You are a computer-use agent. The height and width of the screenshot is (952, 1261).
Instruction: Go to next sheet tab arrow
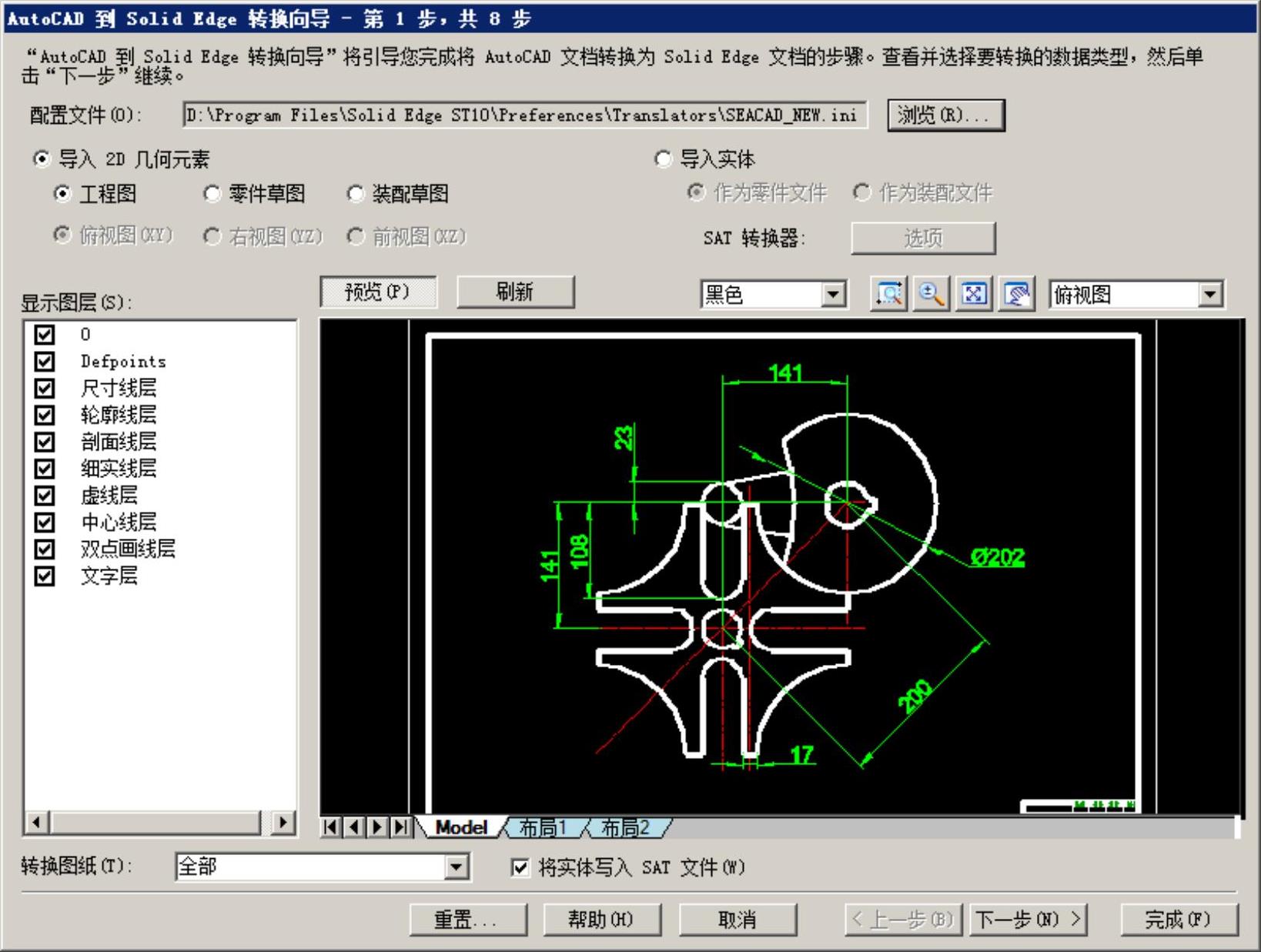click(x=377, y=827)
